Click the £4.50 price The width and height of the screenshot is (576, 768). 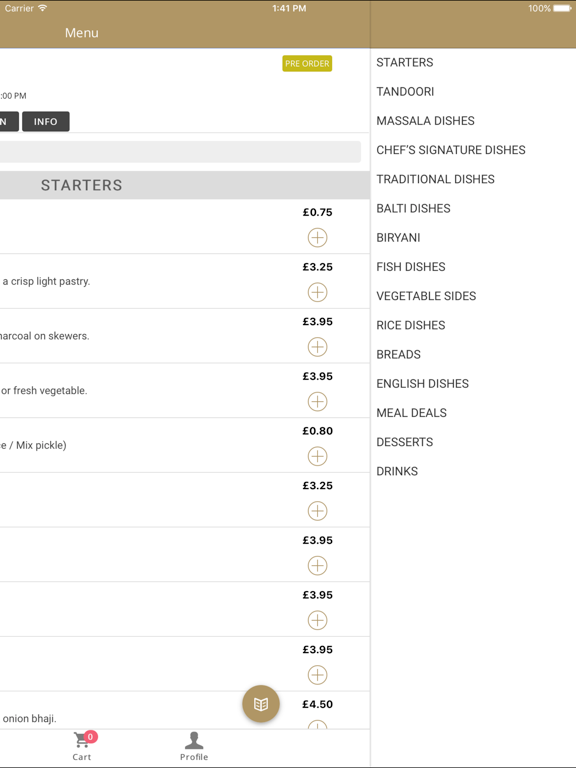317,704
